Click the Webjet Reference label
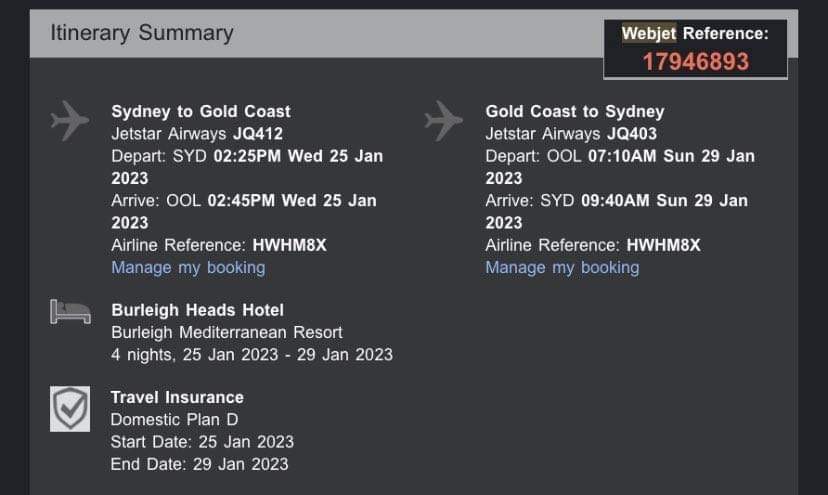This screenshot has height=495, width=828. [695, 34]
